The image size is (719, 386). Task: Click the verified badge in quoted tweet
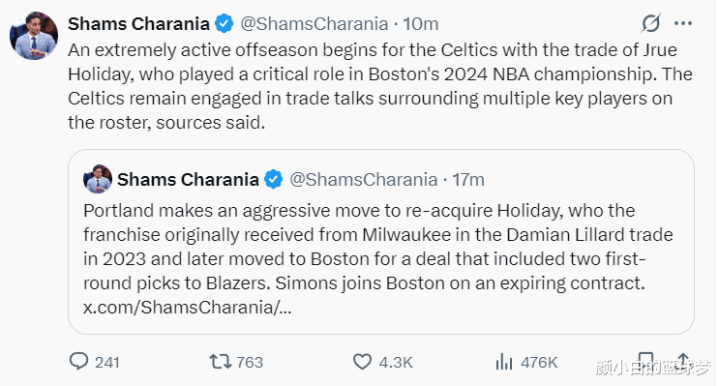[x=274, y=179]
